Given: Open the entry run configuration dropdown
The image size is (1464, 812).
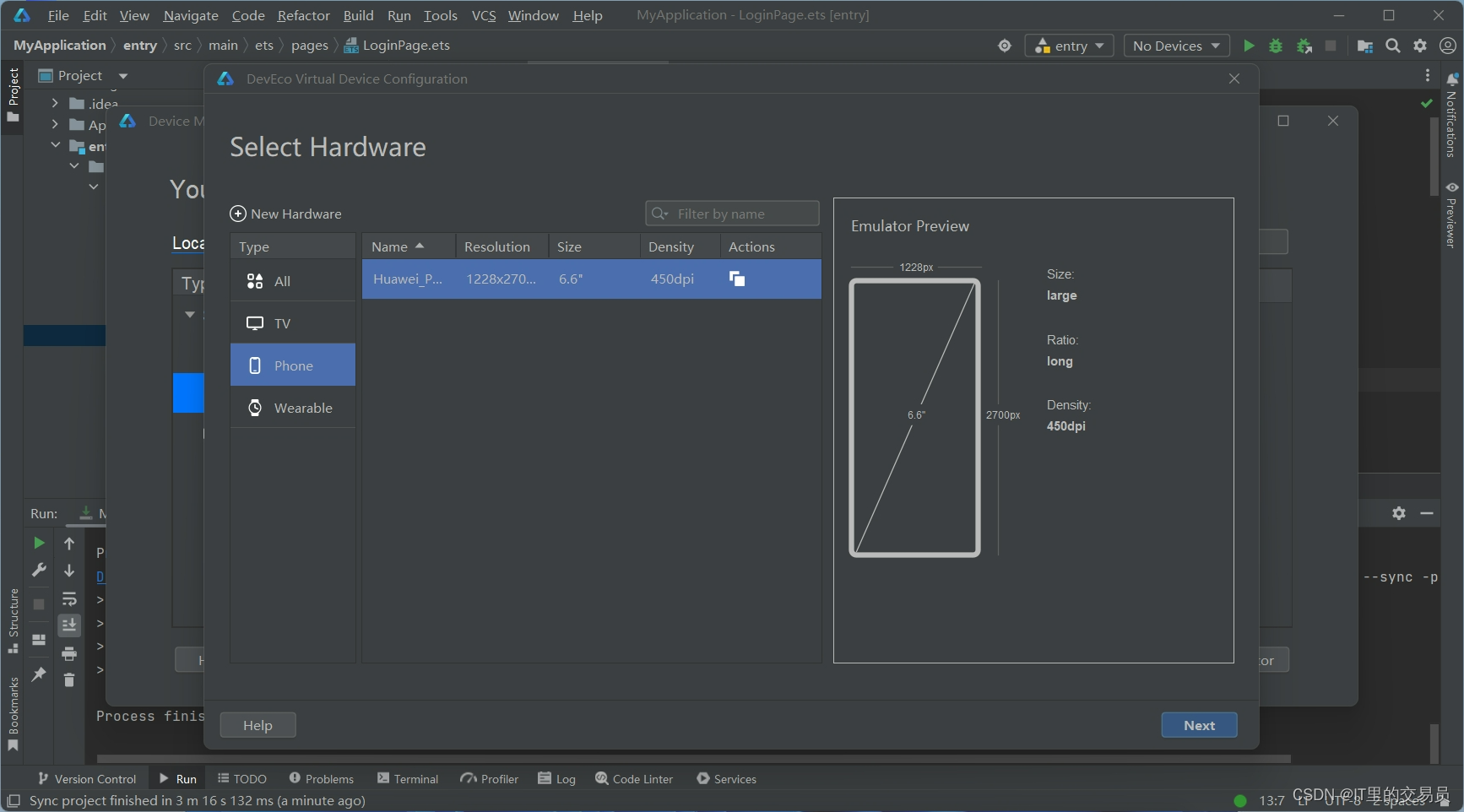Looking at the screenshot, I should click(x=1069, y=46).
